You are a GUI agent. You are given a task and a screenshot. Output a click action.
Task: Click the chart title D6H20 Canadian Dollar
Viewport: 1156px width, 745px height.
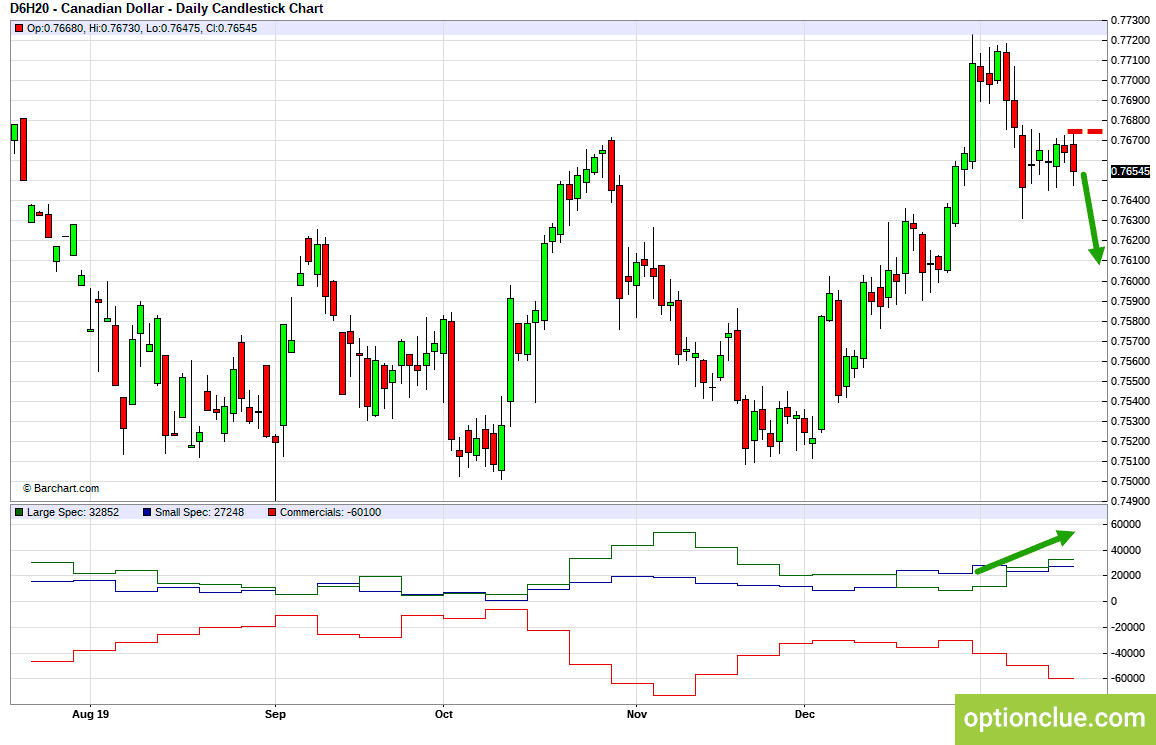click(x=167, y=9)
